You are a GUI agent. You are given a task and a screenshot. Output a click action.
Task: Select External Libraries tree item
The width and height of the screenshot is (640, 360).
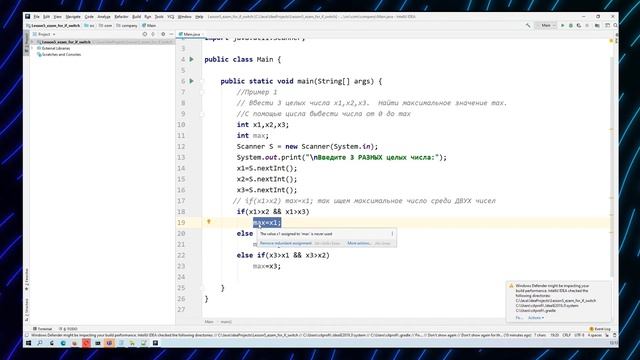pos(53,48)
